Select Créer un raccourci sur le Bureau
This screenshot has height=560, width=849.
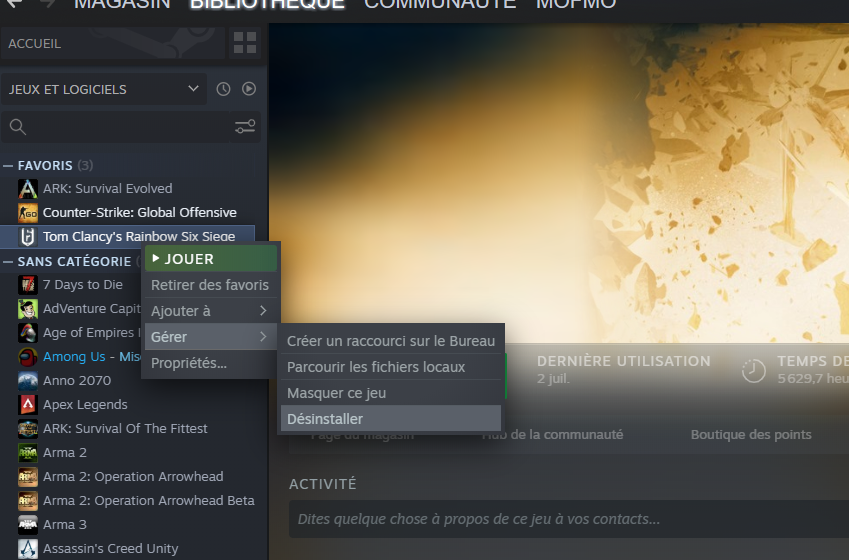click(391, 341)
